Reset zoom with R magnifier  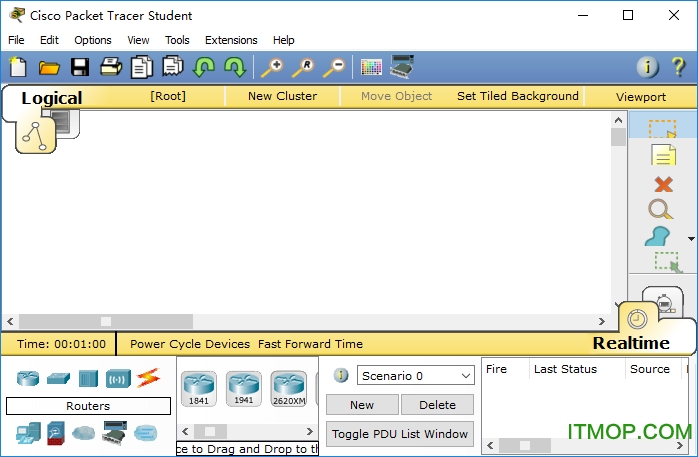tap(303, 68)
